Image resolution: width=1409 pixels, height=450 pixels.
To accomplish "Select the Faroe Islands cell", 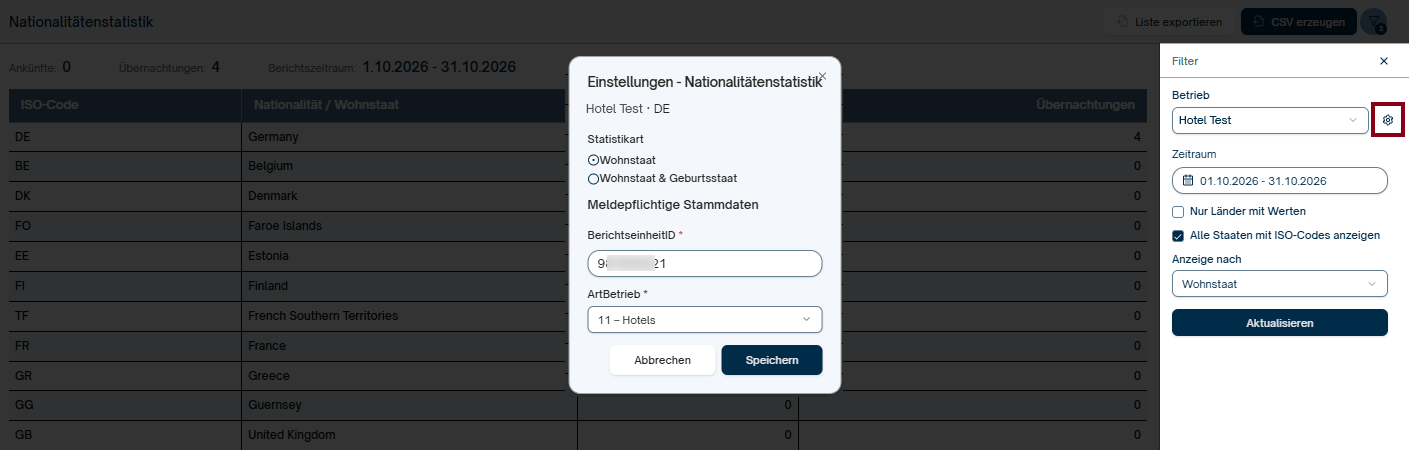I will (x=409, y=226).
